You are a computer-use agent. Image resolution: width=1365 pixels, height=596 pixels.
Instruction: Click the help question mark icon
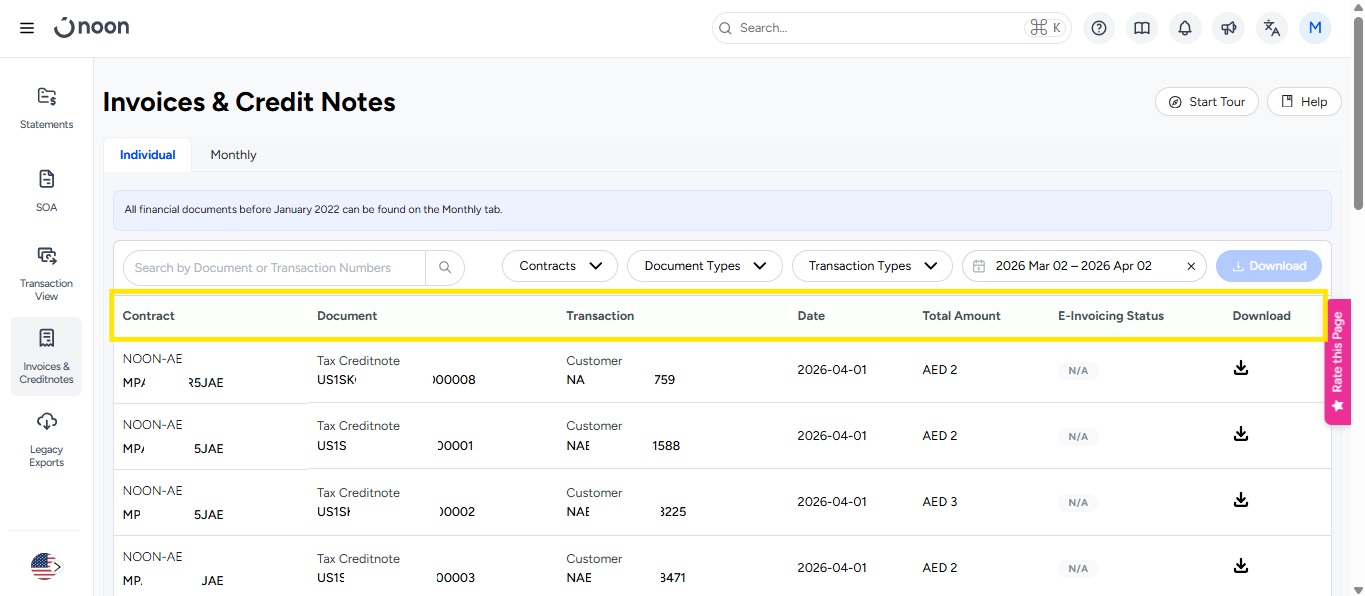click(x=1099, y=28)
